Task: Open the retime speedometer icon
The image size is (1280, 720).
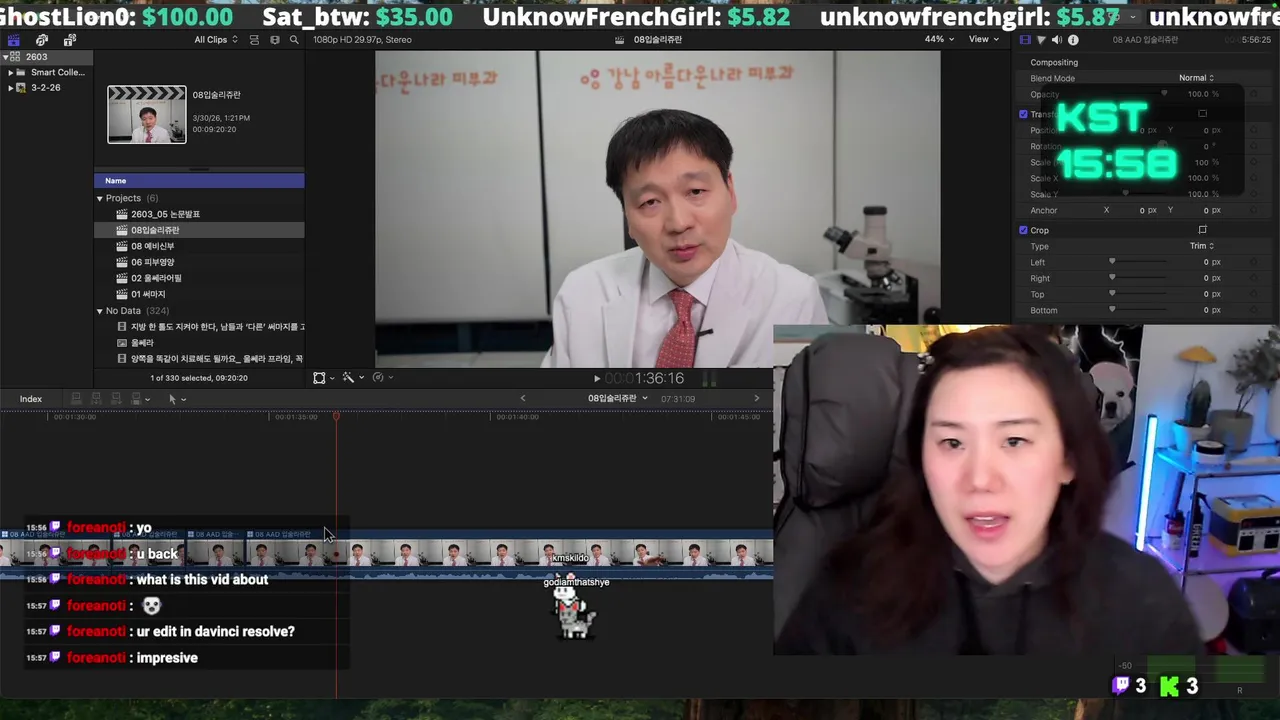Action: click(378, 378)
